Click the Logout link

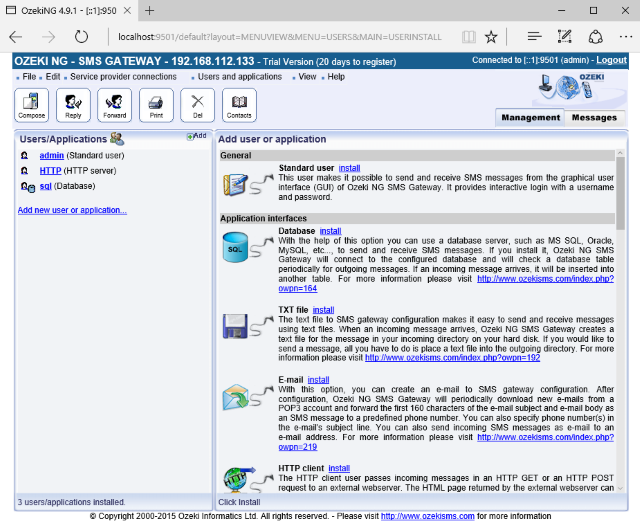[x=611, y=60]
